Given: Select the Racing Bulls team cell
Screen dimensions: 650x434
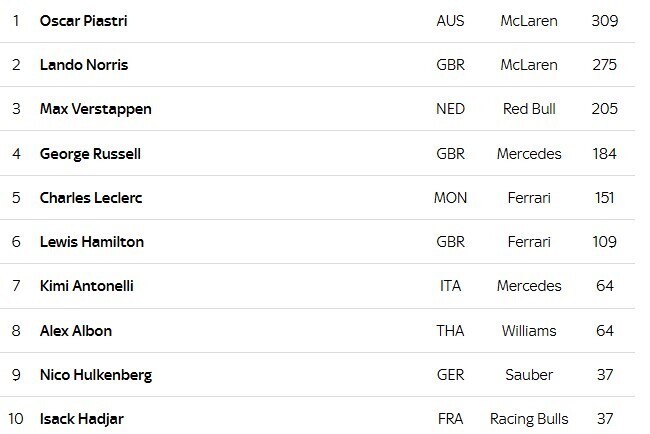Looking at the screenshot, I should [528, 419].
